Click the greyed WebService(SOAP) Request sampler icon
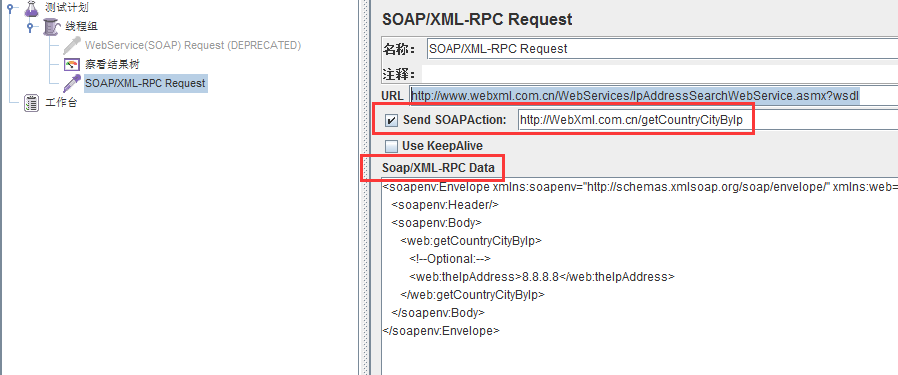 click(72, 45)
